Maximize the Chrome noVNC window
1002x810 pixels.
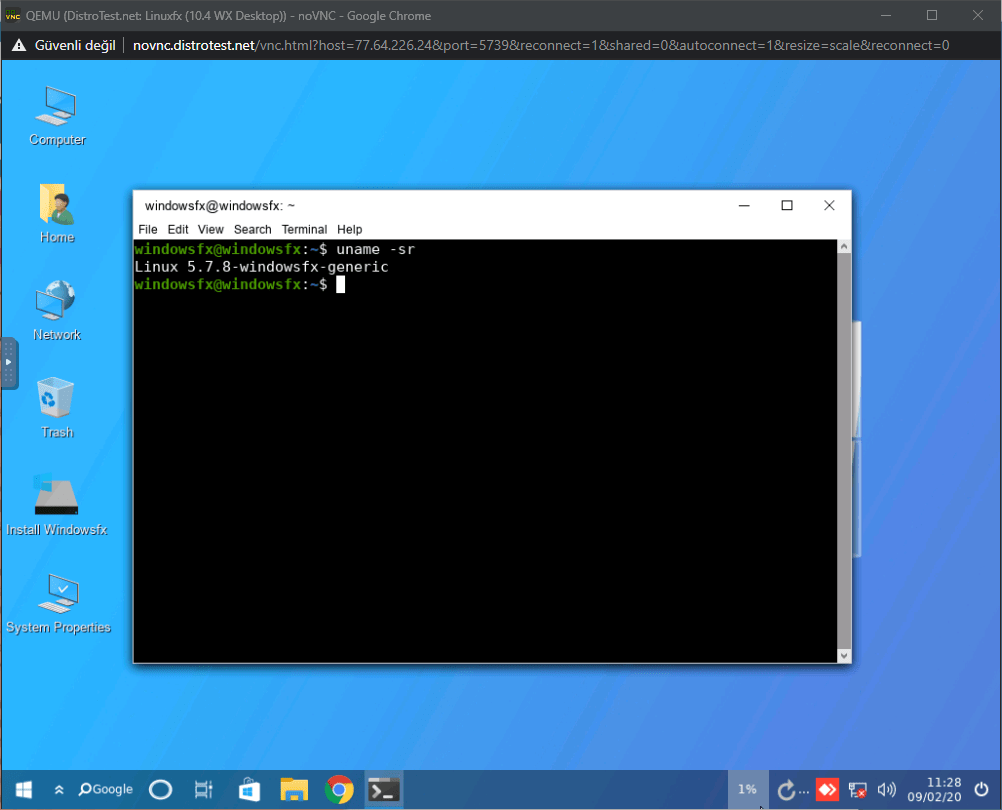(932, 15)
